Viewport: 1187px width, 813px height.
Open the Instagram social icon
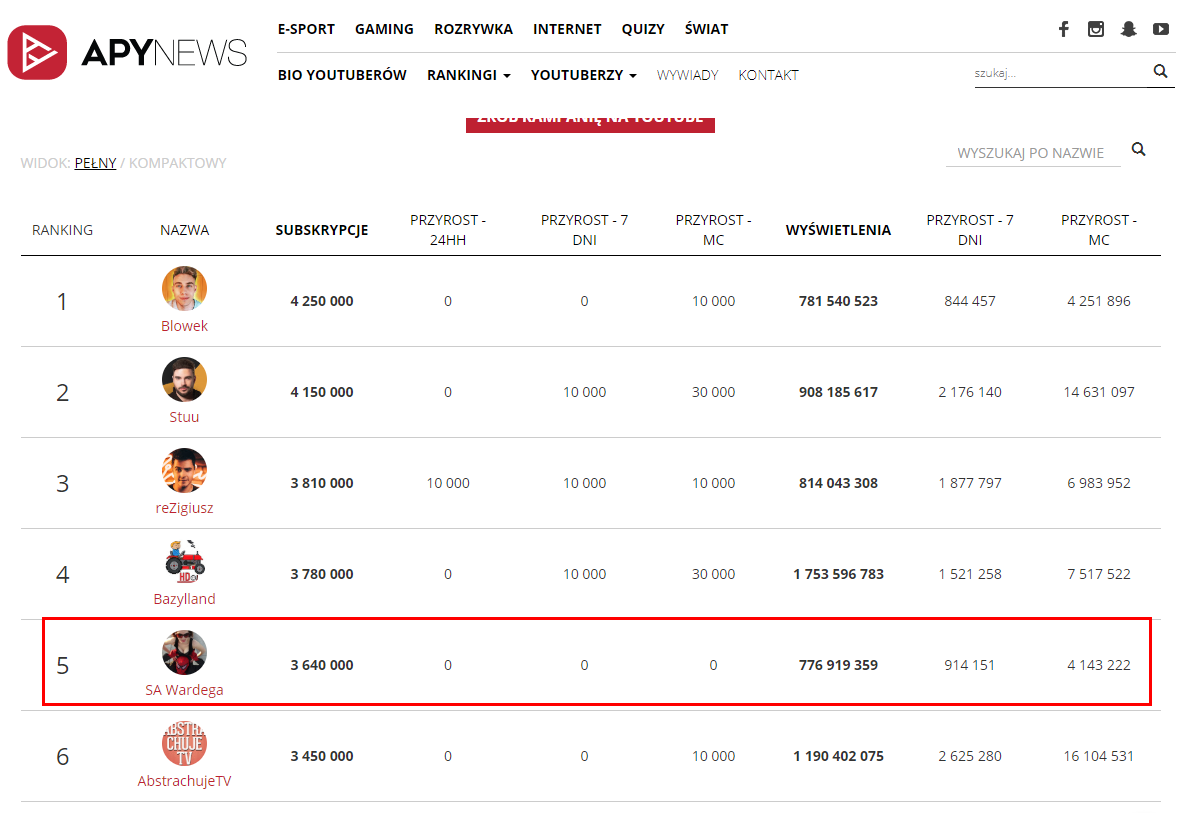[x=1095, y=29]
